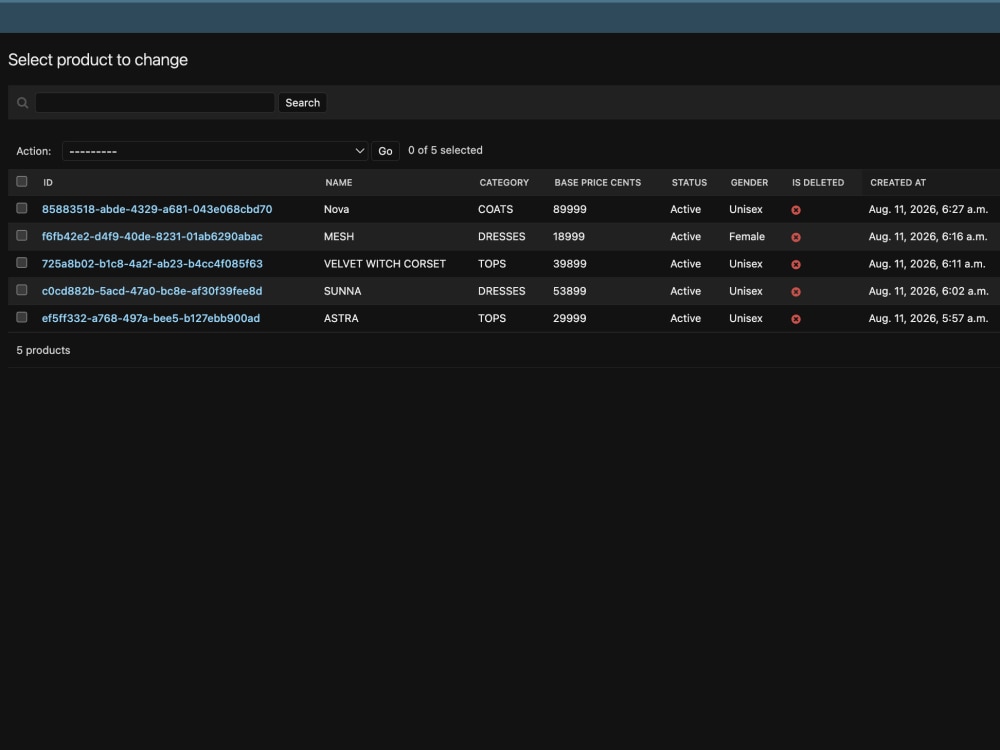Open product f6fb42e2-d4f9-40de-8231-01ab6290abac

(x=152, y=237)
